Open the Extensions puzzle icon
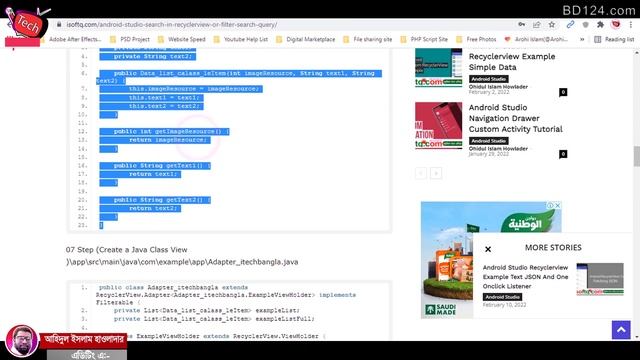 pos(600,24)
